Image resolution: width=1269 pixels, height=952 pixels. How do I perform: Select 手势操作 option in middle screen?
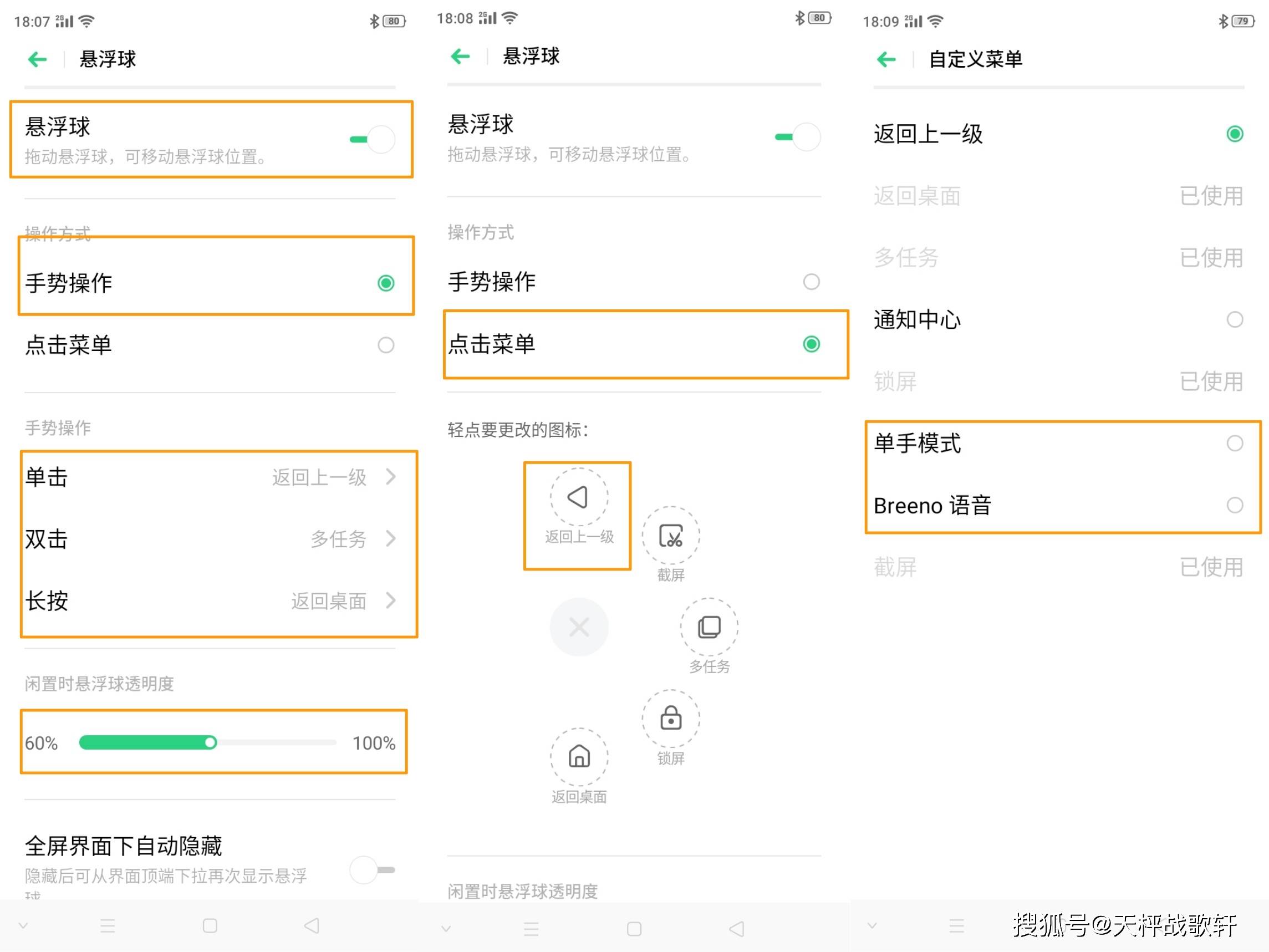point(634,282)
